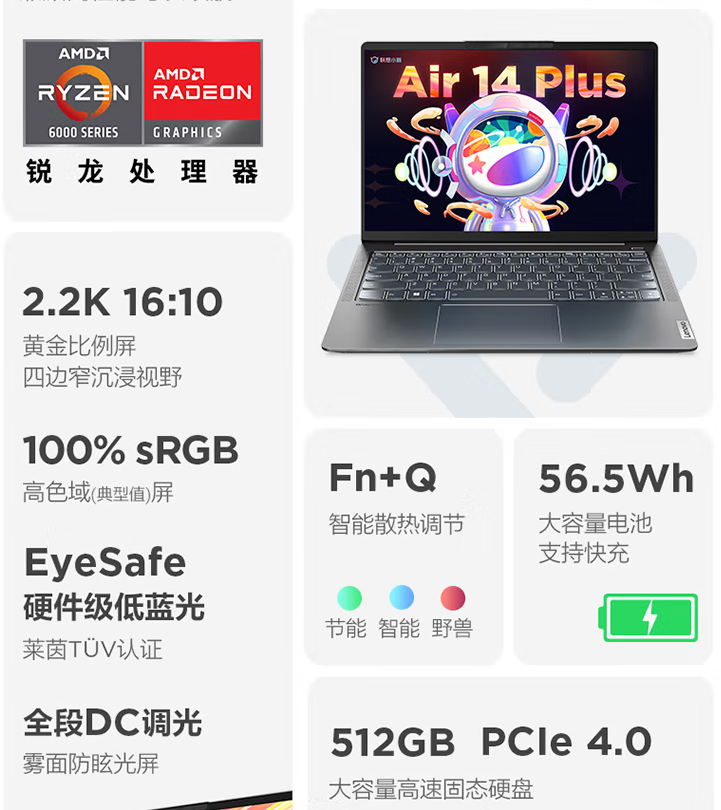
Task: Click the AMD Radeon Graphics badge
Action: [202, 93]
